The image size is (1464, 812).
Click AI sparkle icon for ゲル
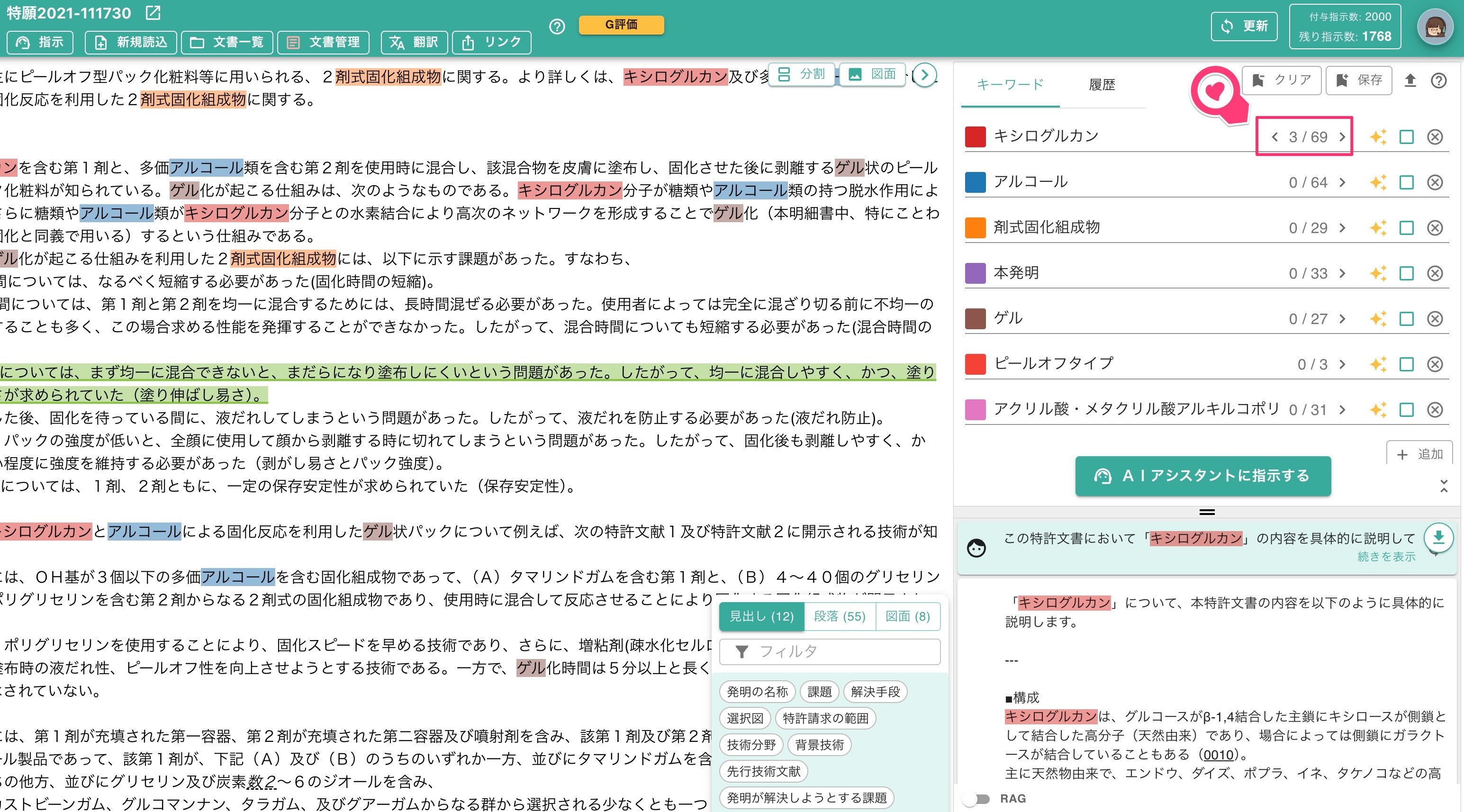[1378, 319]
